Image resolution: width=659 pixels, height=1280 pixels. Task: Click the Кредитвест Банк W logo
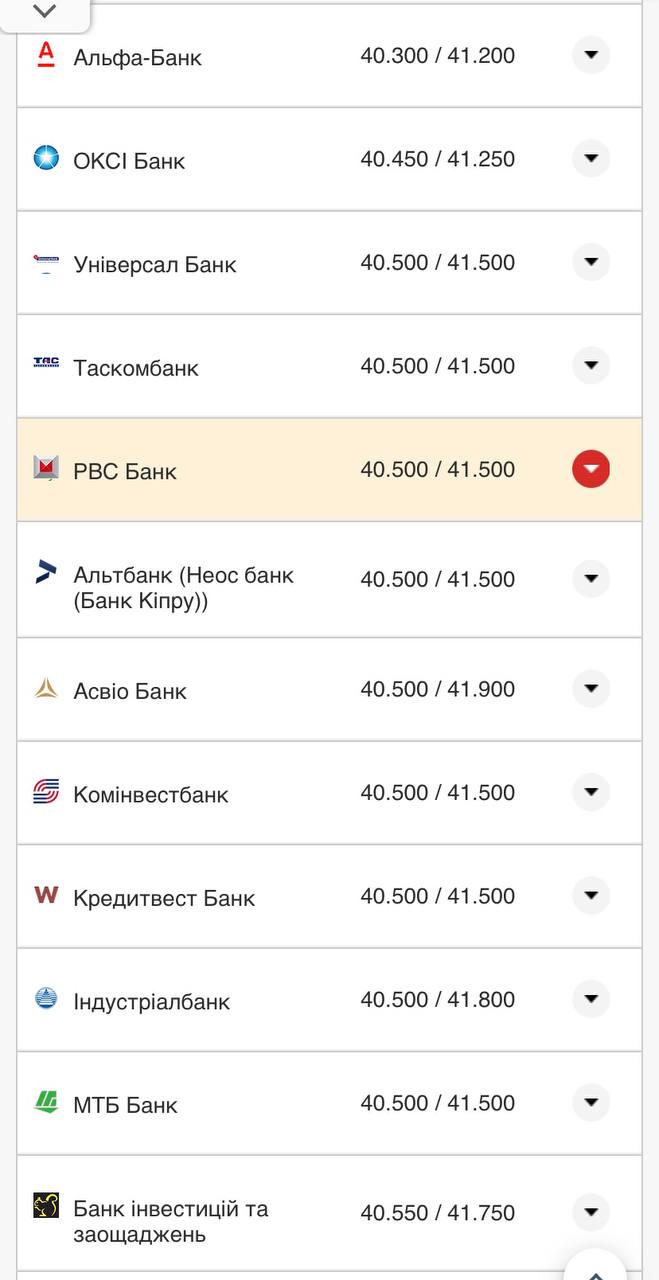(44, 895)
